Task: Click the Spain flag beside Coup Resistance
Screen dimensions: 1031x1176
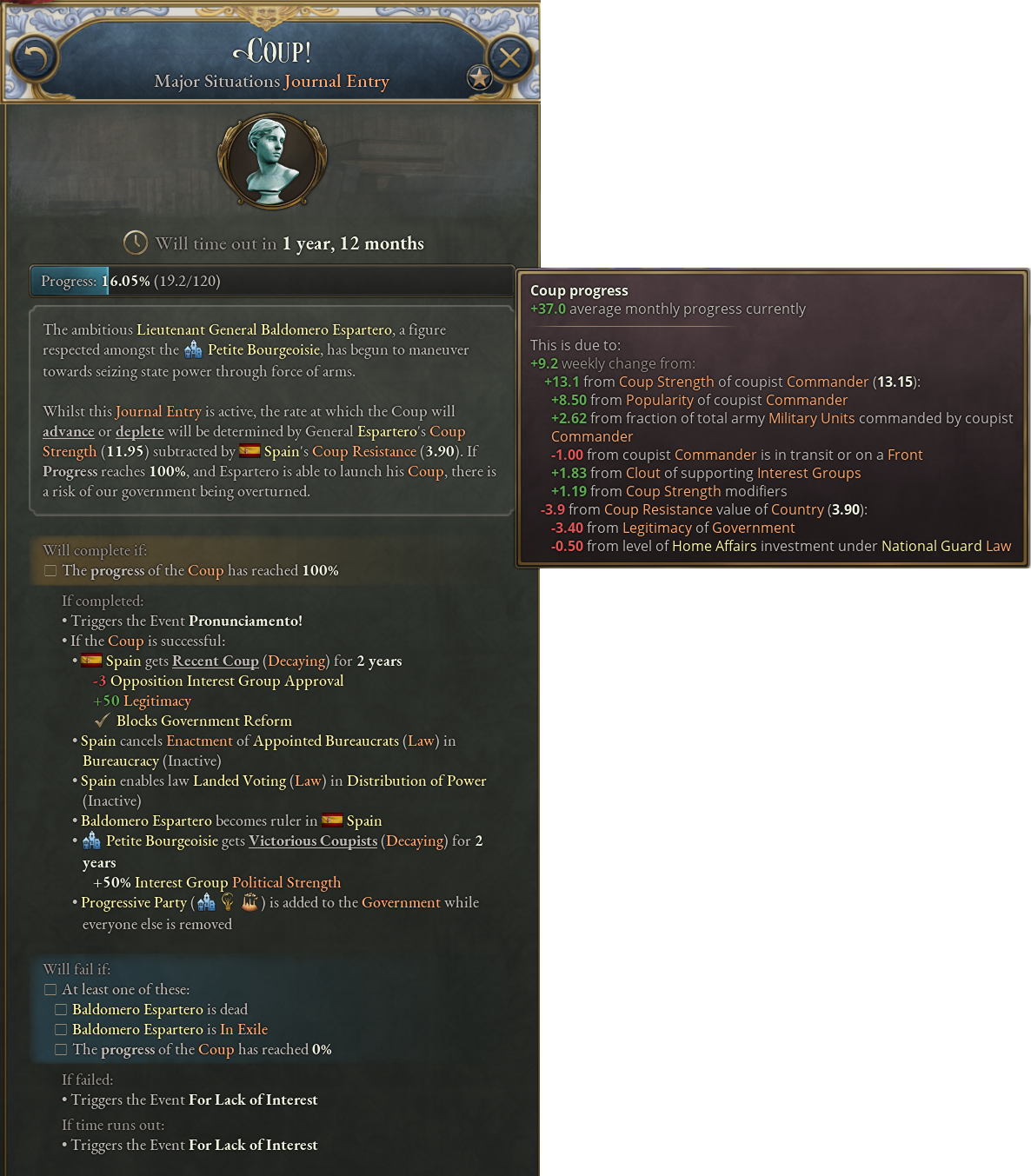Action: pyautogui.click(x=250, y=451)
